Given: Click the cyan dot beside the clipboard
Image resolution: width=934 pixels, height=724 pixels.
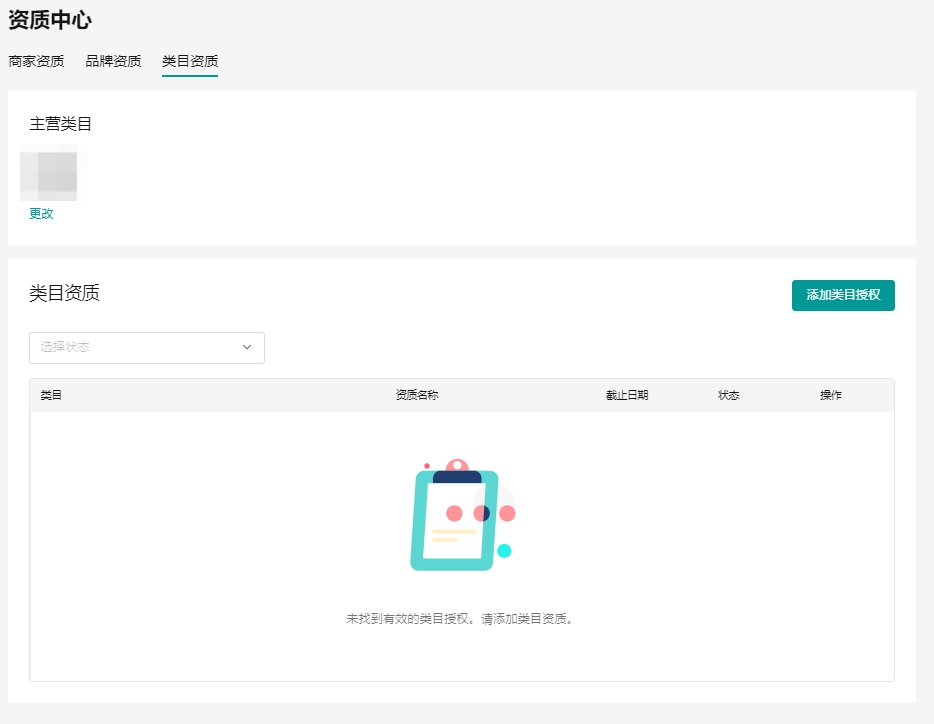Looking at the screenshot, I should click(x=504, y=551).
